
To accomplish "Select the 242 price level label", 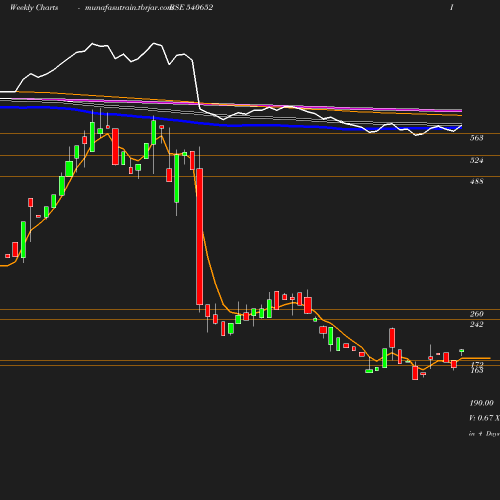I will (476, 324).
